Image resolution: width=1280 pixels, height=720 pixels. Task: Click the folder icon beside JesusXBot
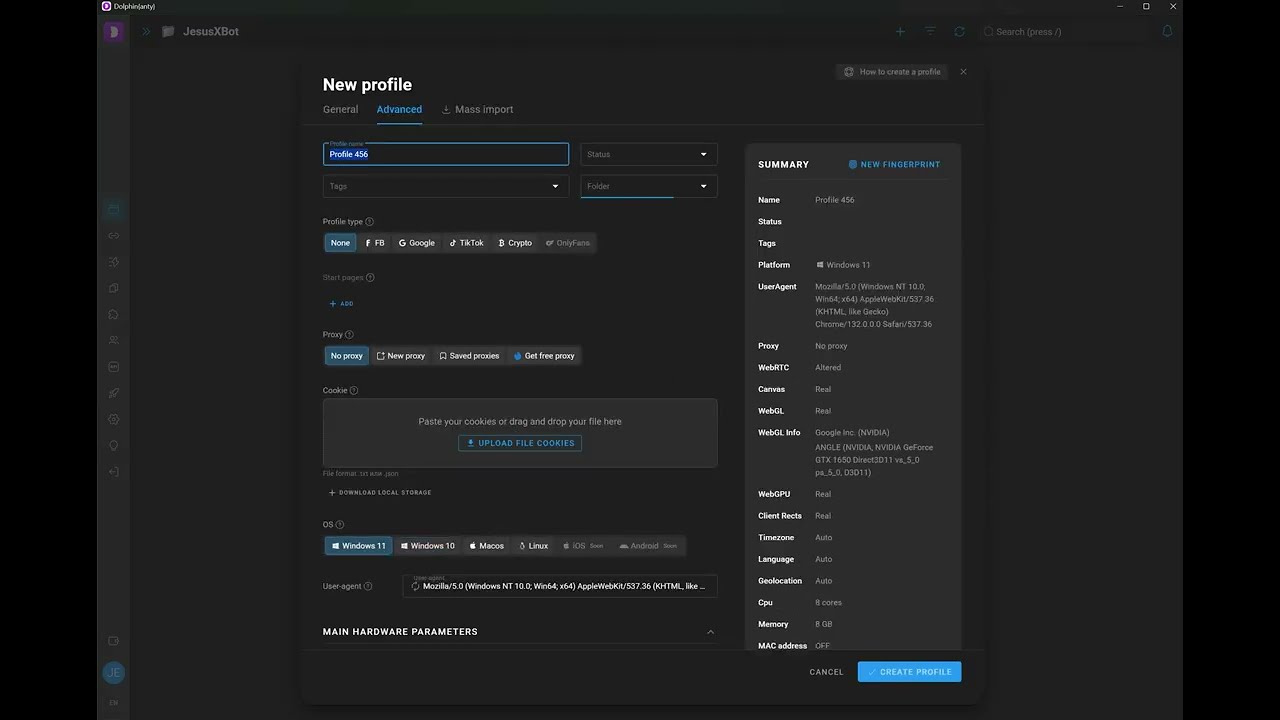(168, 32)
